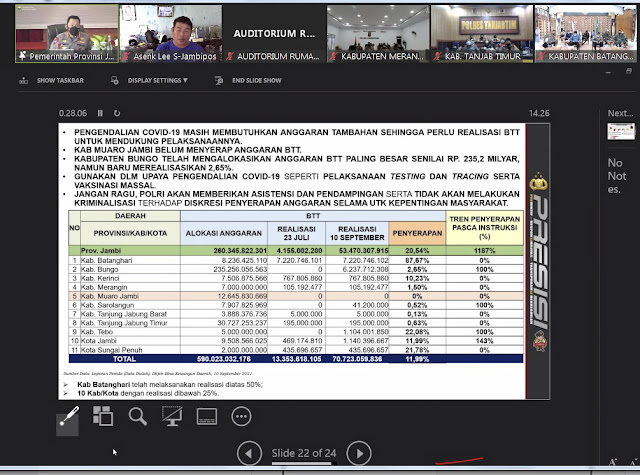Advance to the next slide arrow
The image size is (640, 475).
359,453
